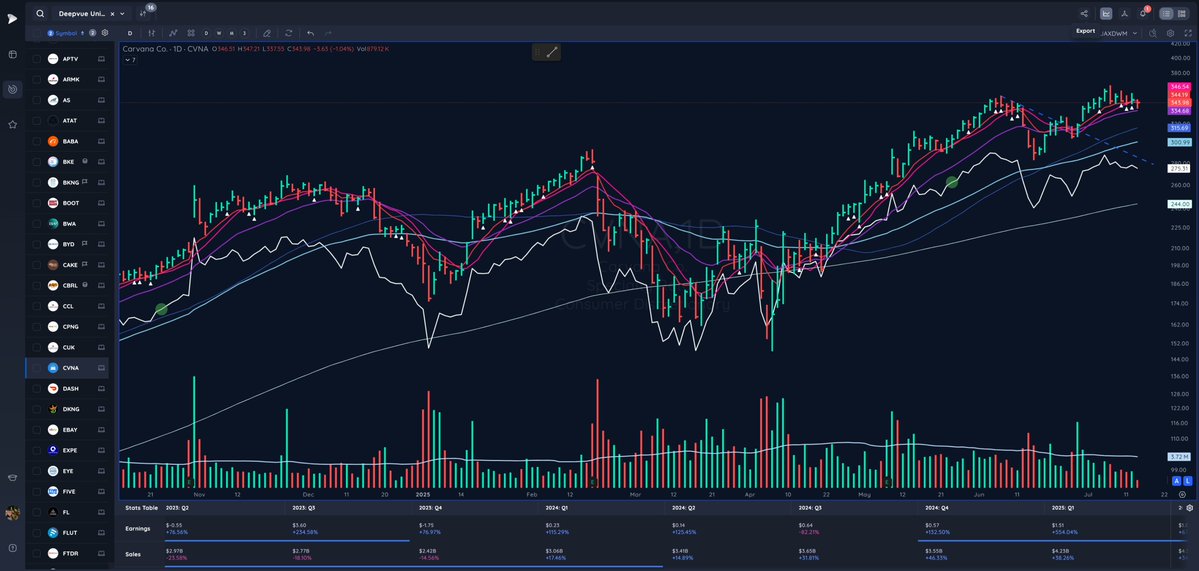Check the ARMK row checkbox
The width and height of the screenshot is (1199, 571).
[36, 79]
